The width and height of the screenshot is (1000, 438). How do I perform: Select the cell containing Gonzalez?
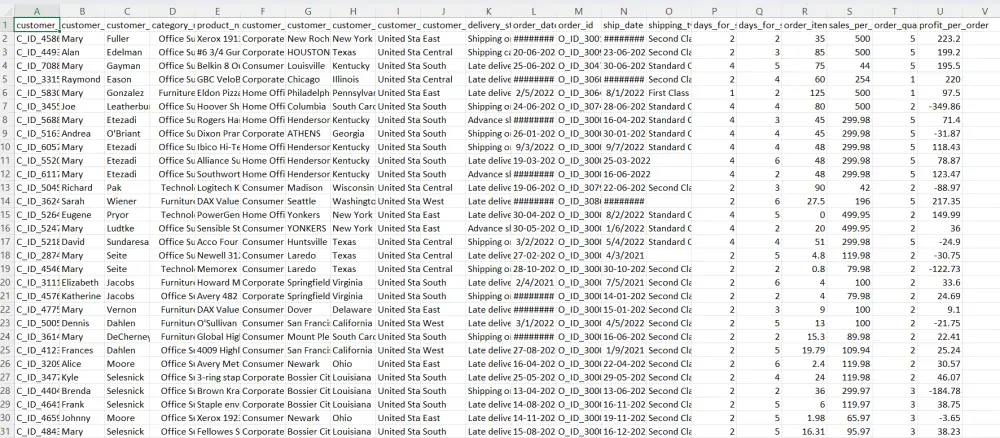128,93
